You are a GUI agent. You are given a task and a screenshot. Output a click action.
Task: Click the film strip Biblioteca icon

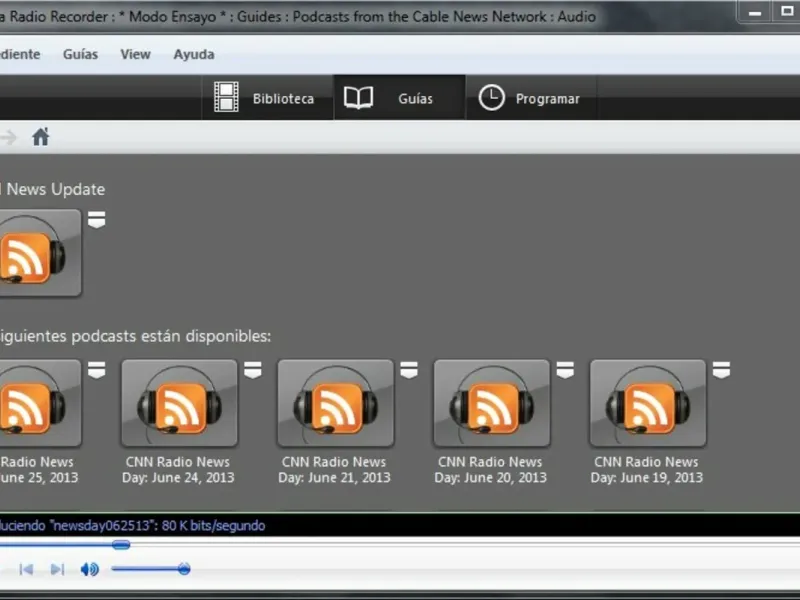226,97
